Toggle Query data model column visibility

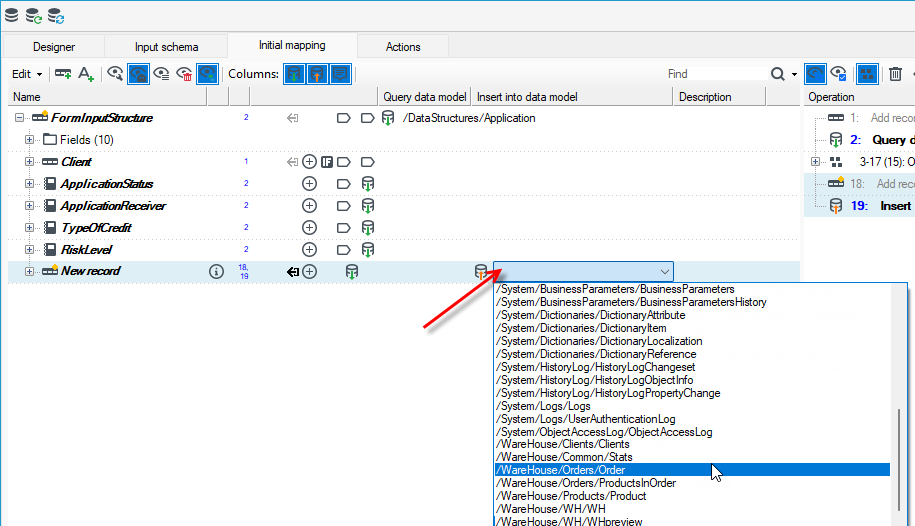tap(295, 74)
